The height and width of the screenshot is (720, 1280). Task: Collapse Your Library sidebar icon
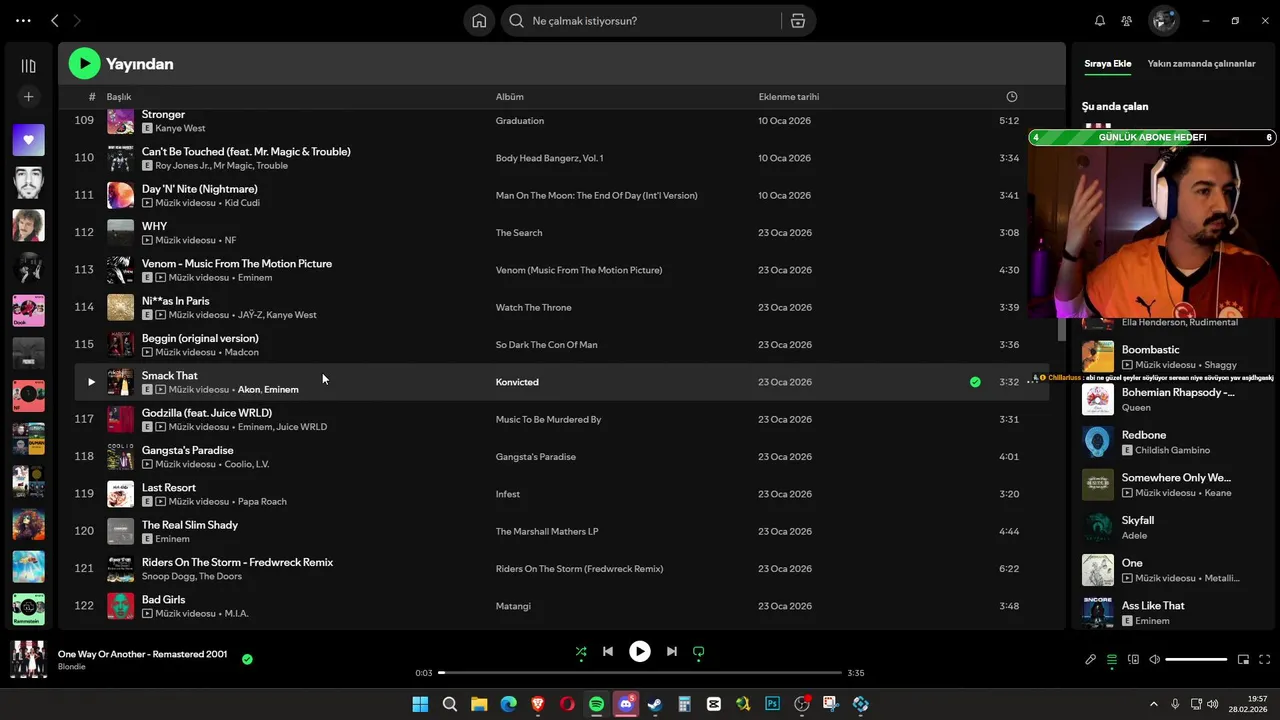click(x=28, y=66)
